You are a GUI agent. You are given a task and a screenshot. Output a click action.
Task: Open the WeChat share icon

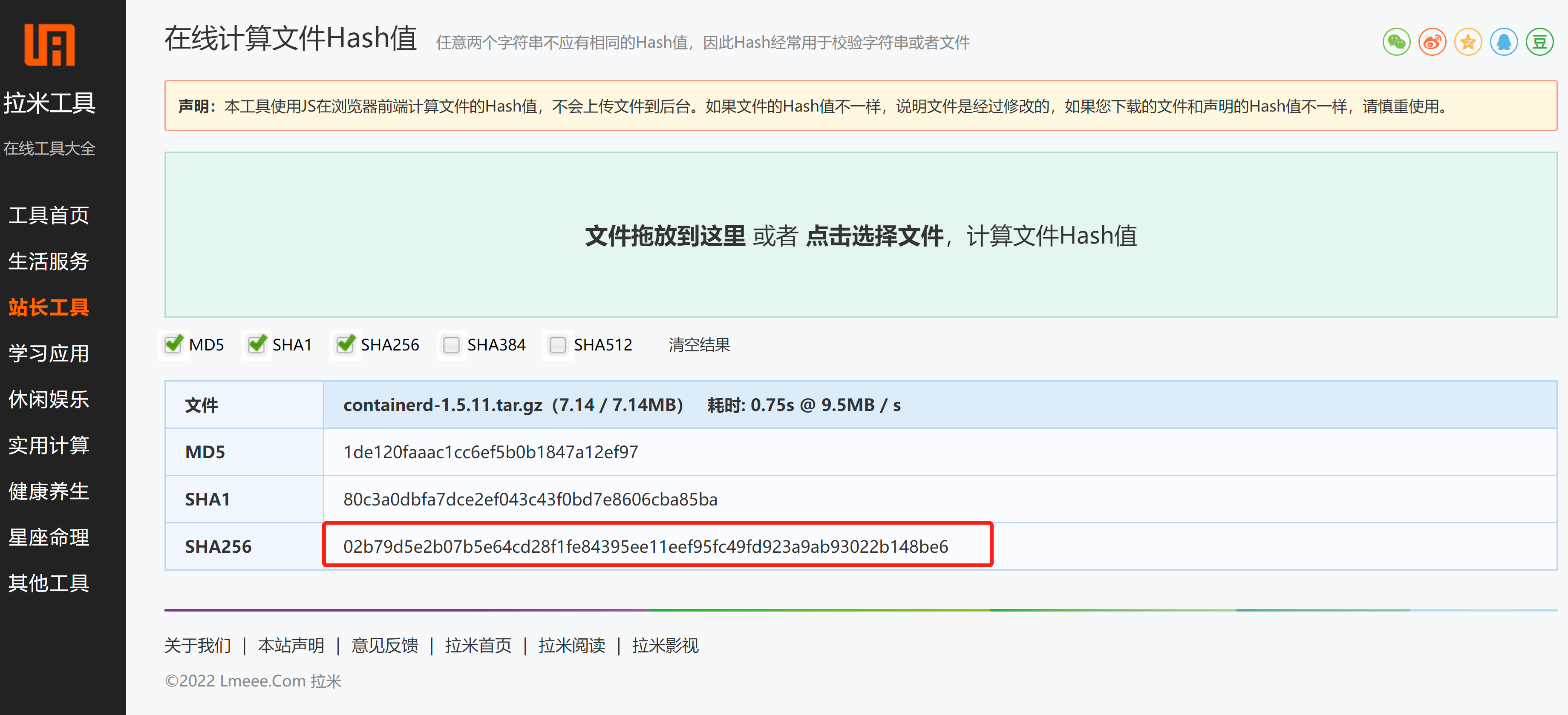point(1396,41)
